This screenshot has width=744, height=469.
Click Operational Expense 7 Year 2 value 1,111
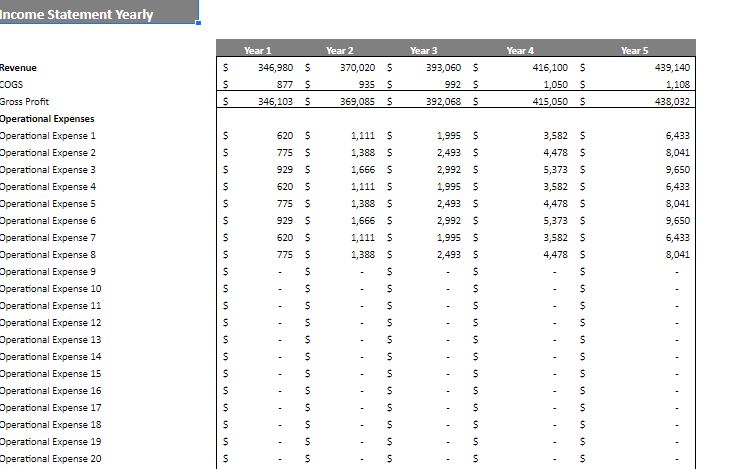tap(363, 238)
